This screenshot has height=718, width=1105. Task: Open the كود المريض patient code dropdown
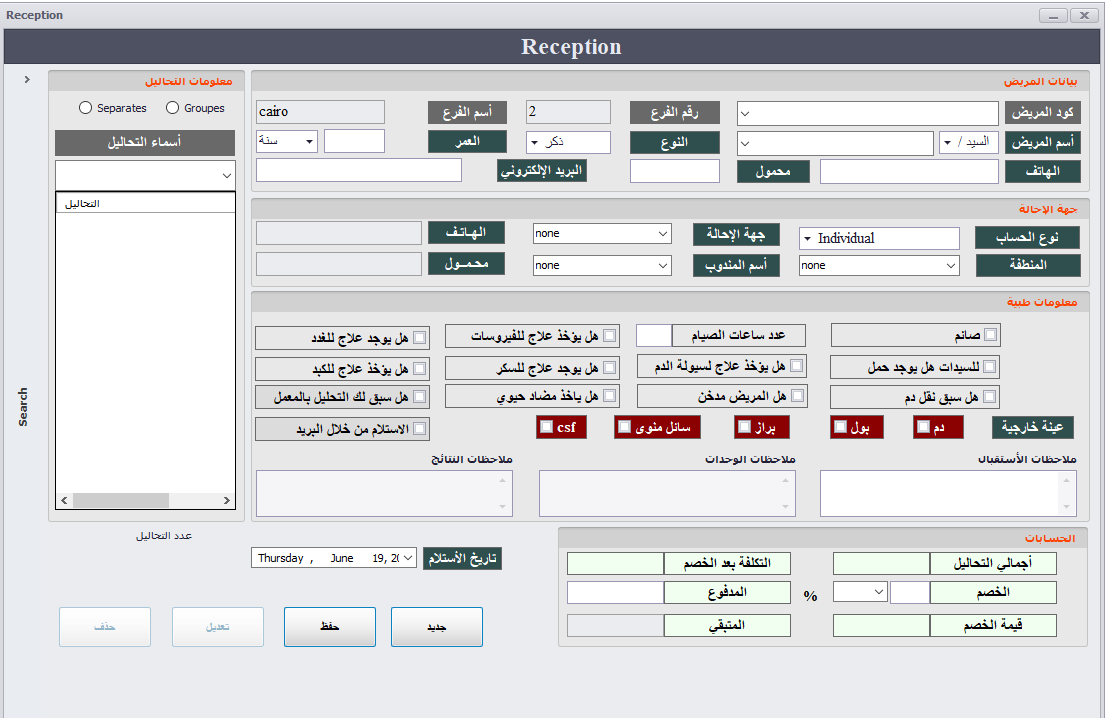point(746,113)
